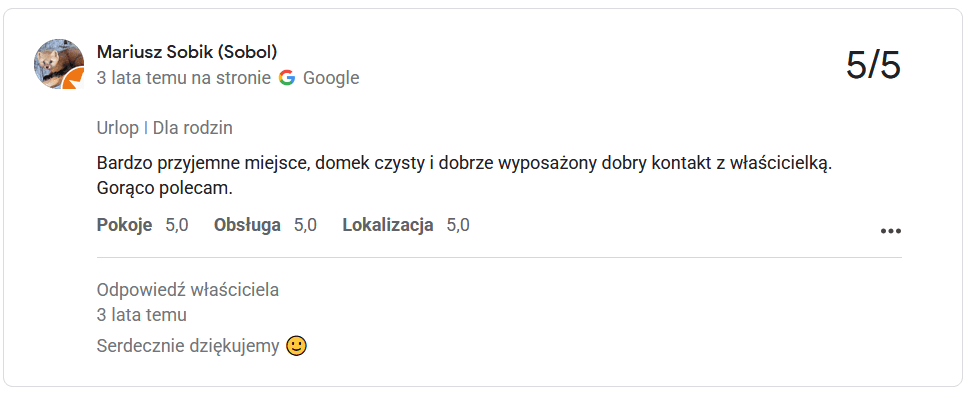Click the Google source link text

point(331,78)
